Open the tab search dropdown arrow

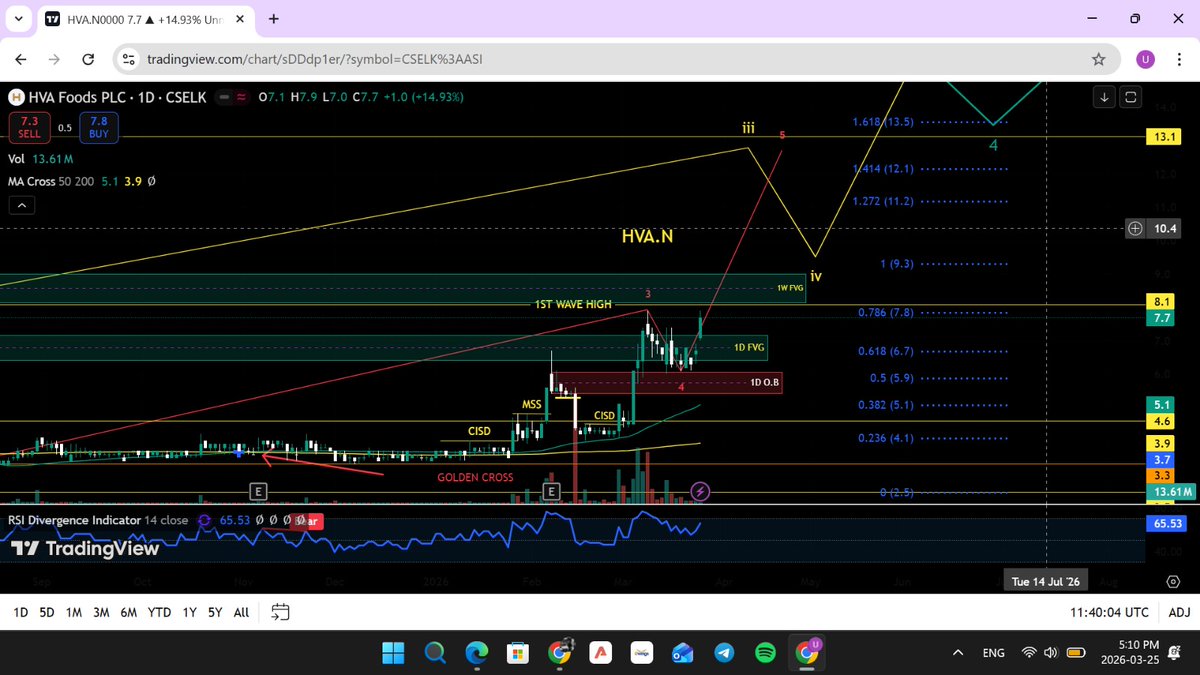18,19
